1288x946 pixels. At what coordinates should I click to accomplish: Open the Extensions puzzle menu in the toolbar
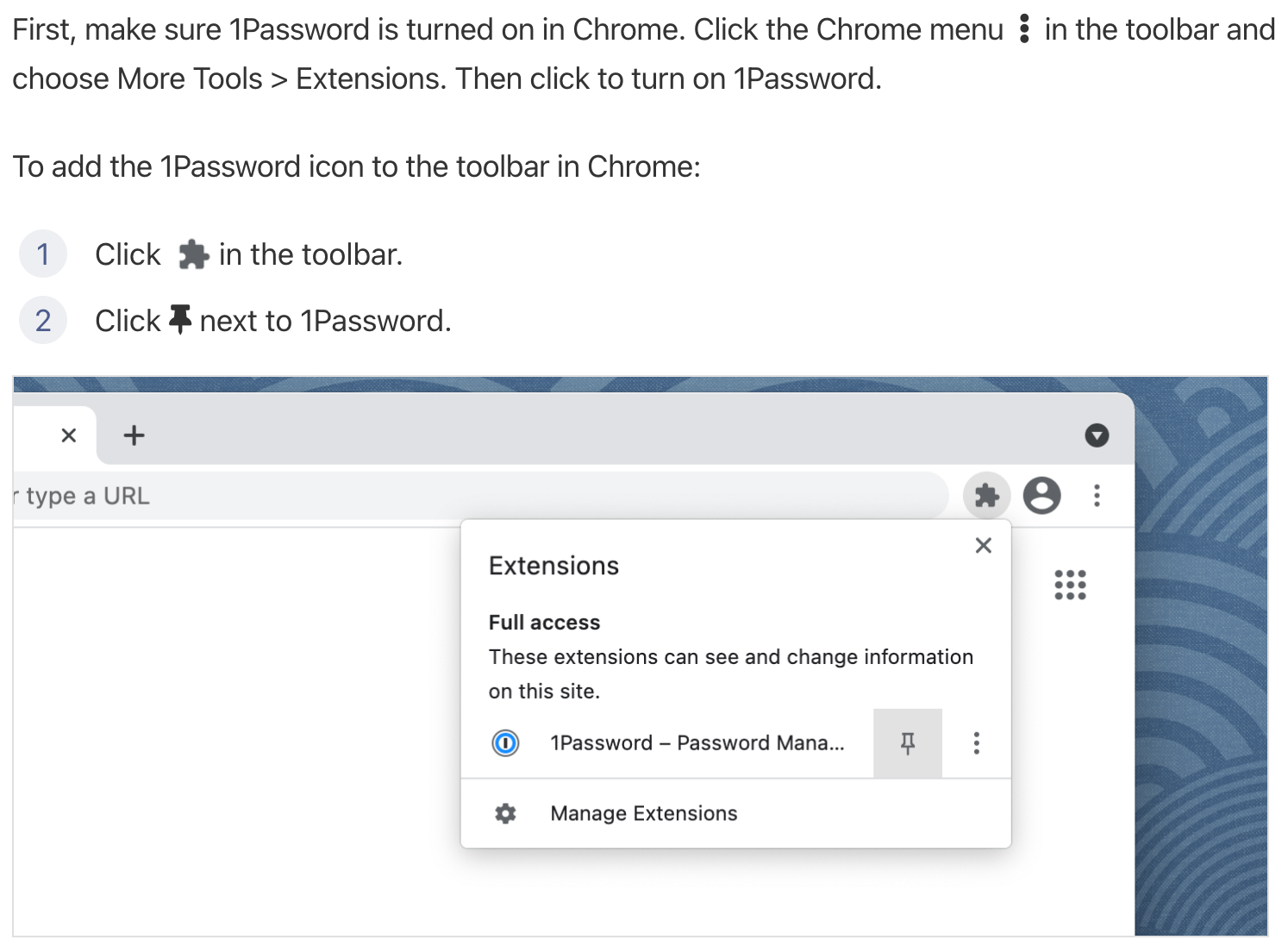click(x=985, y=495)
